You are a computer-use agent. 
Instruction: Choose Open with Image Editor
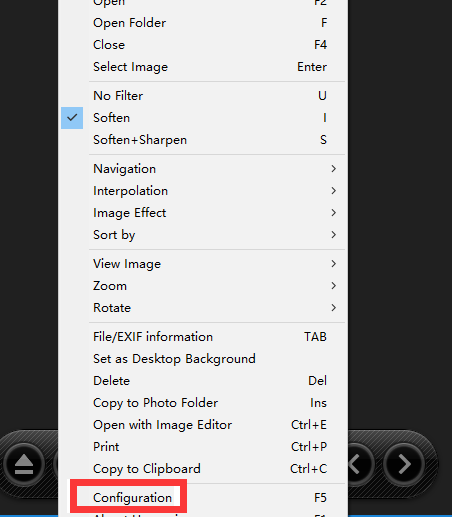pyautogui.click(x=203, y=425)
